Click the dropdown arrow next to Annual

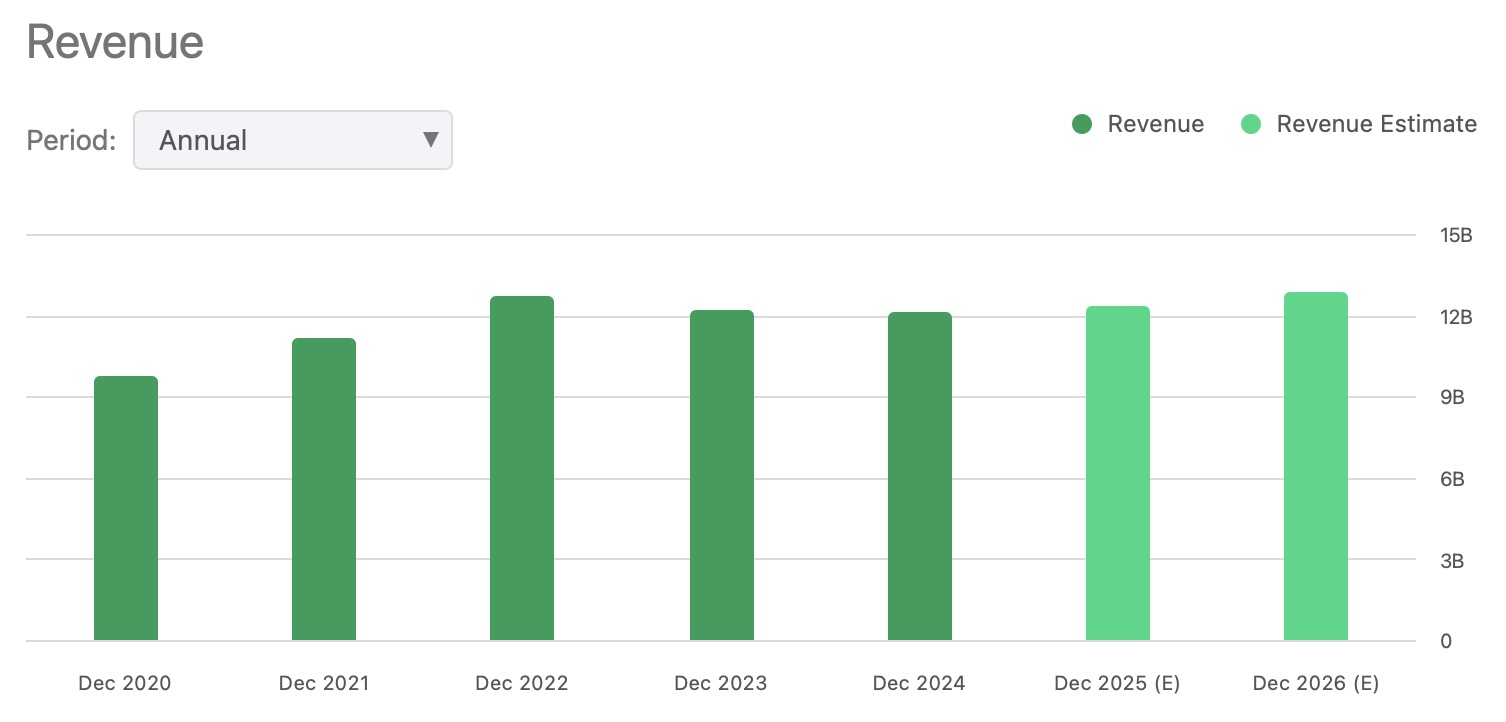pyautogui.click(x=431, y=140)
